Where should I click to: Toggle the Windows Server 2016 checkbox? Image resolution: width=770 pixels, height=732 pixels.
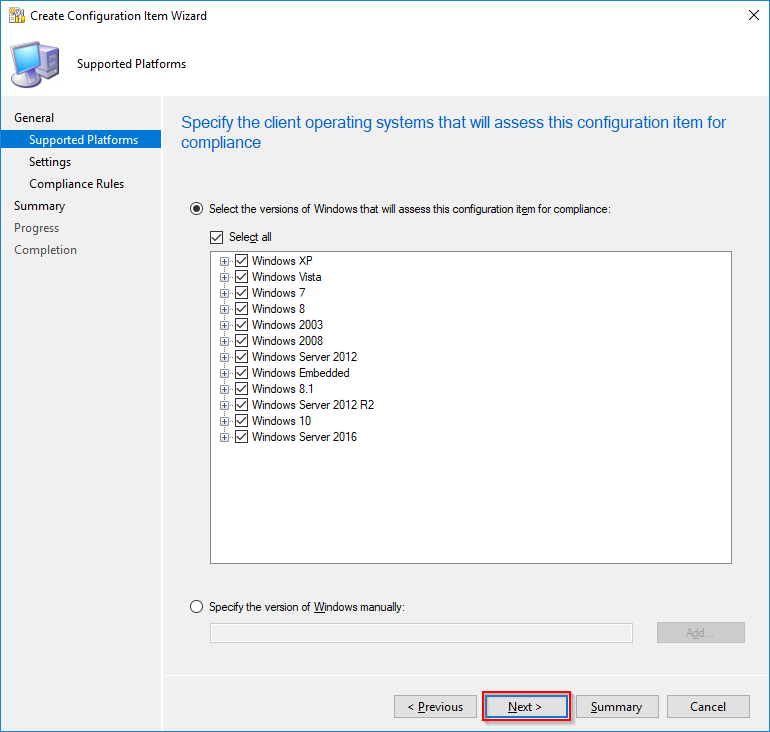(x=241, y=436)
